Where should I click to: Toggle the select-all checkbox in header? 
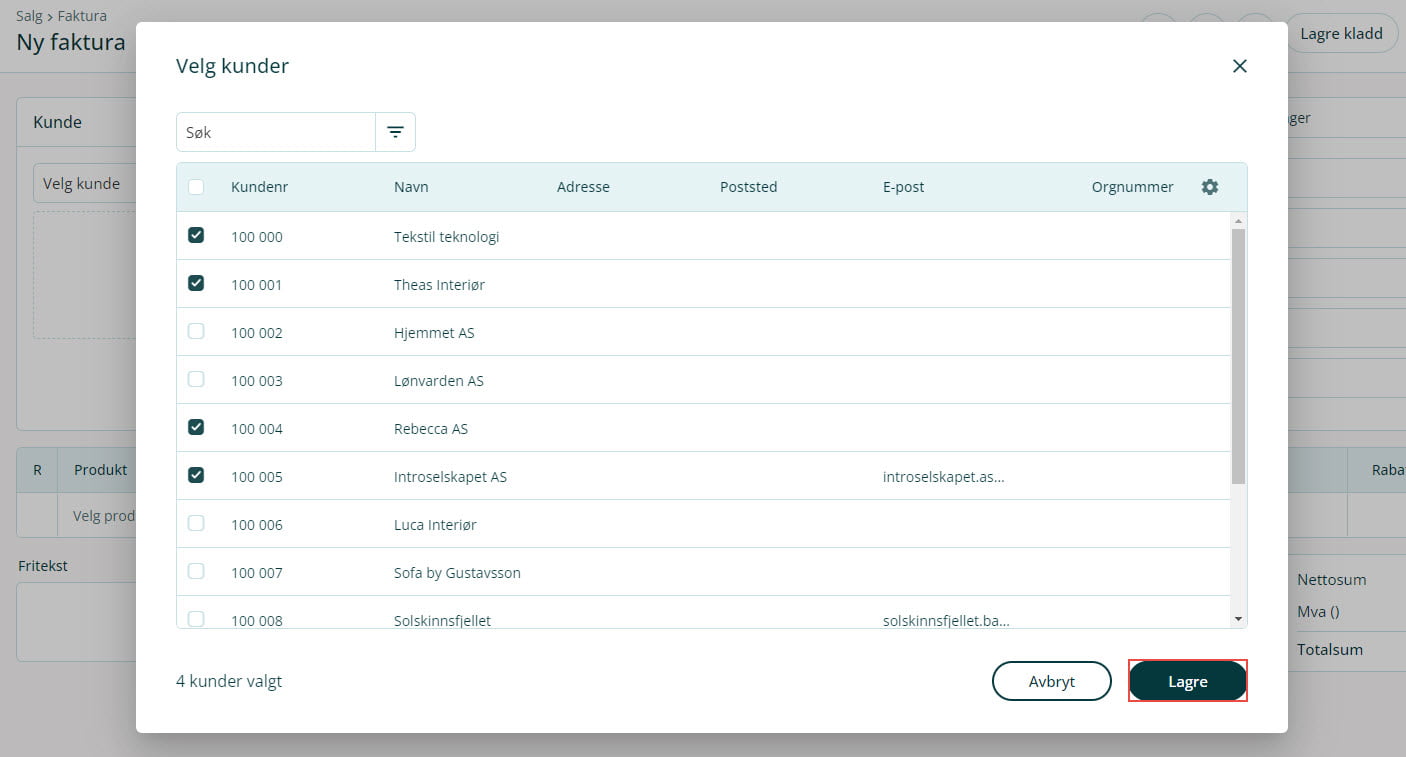pos(196,187)
